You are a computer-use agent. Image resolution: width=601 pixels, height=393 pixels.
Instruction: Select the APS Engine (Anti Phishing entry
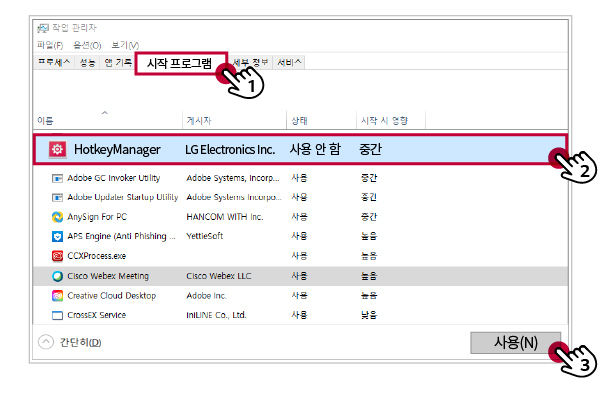[121, 236]
